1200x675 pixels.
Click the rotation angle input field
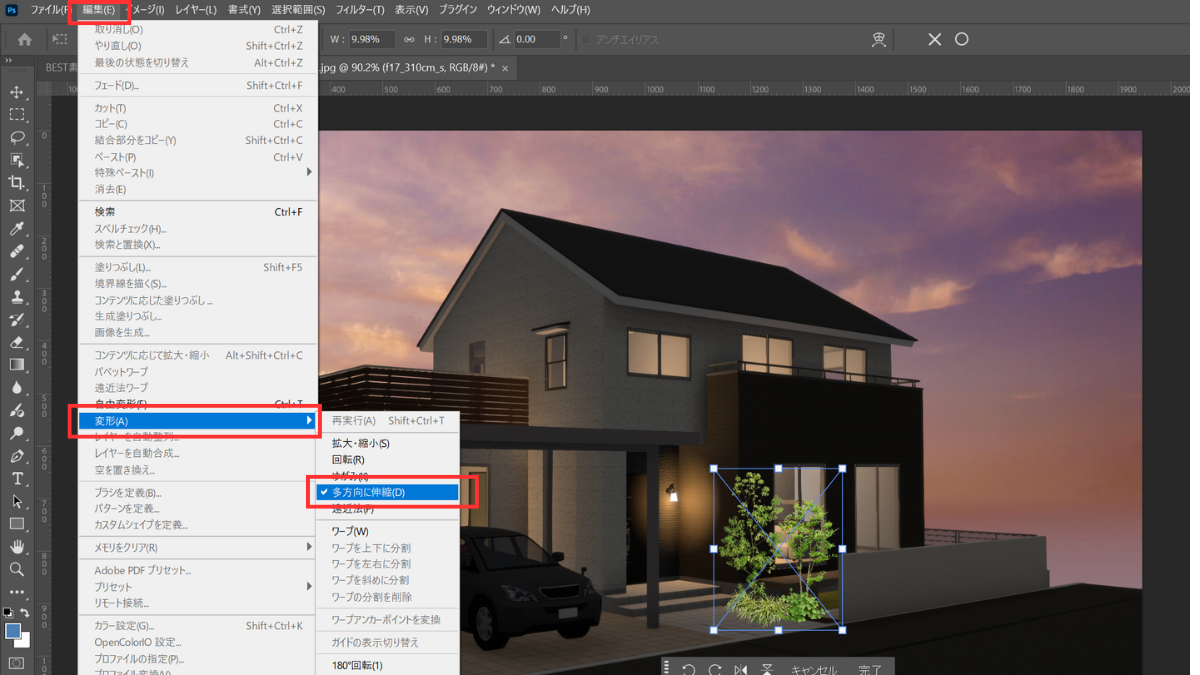(538, 40)
